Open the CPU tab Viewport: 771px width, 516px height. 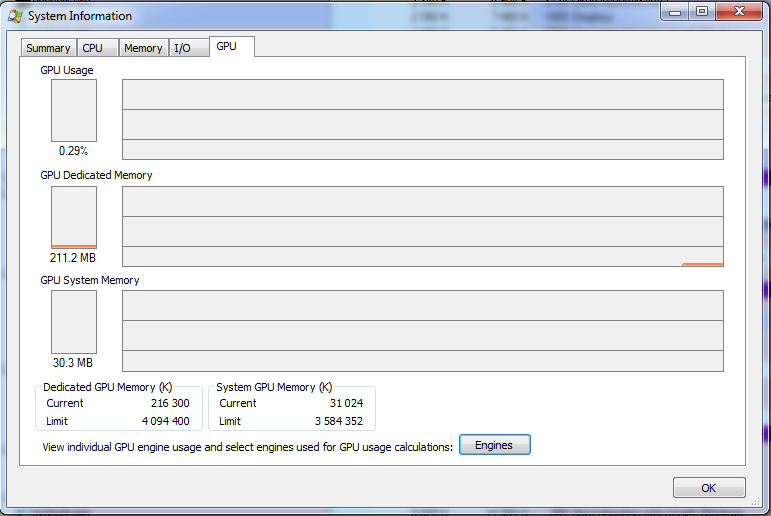pos(97,48)
